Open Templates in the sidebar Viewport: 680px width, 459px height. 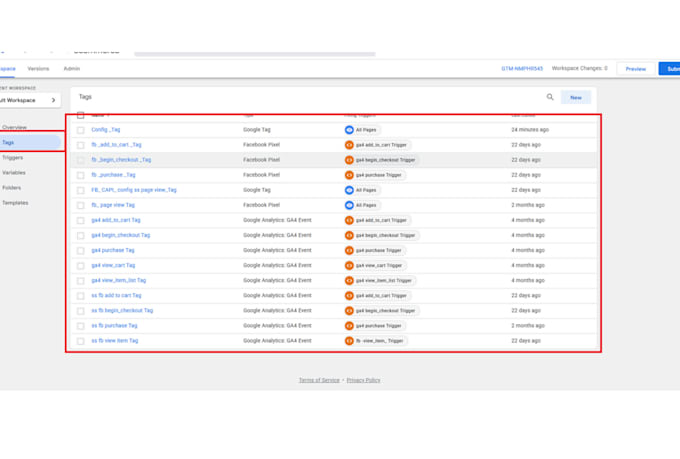[x=15, y=203]
